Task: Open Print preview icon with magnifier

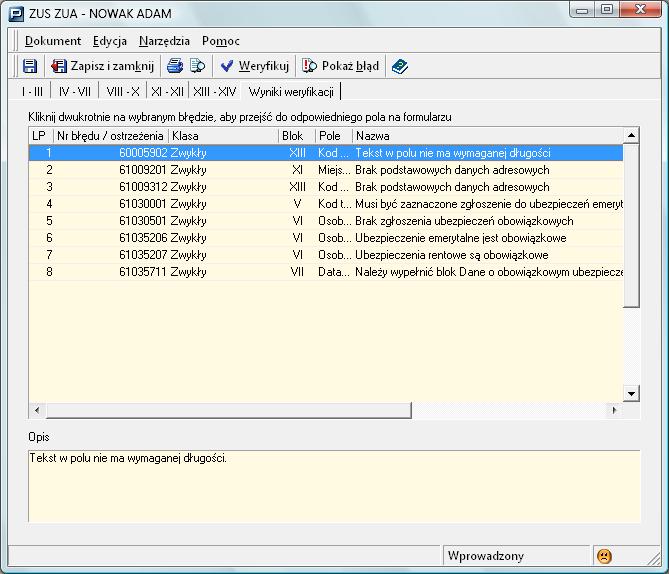Action: [198, 66]
